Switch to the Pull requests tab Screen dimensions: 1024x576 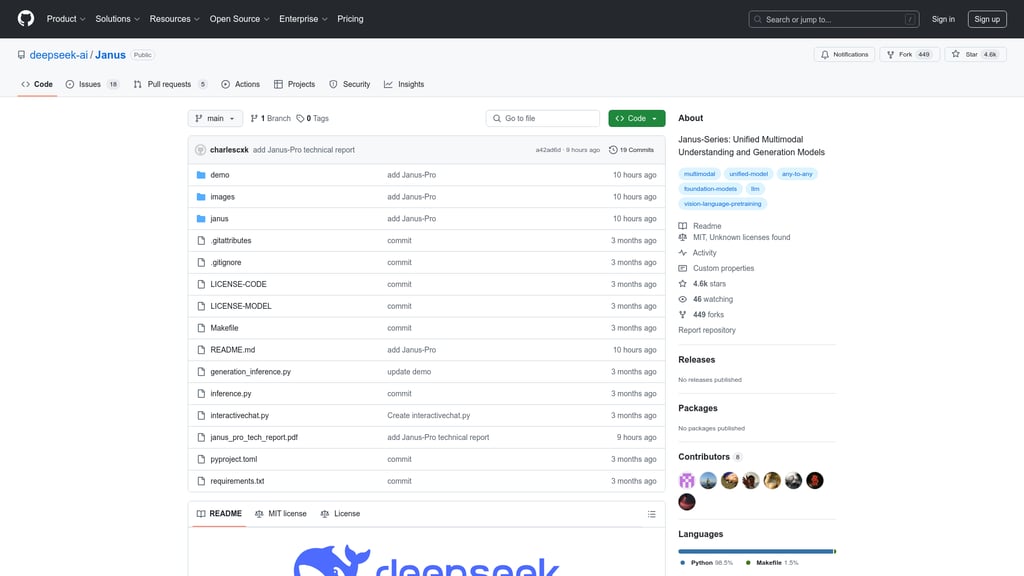[x=169, y=84]
